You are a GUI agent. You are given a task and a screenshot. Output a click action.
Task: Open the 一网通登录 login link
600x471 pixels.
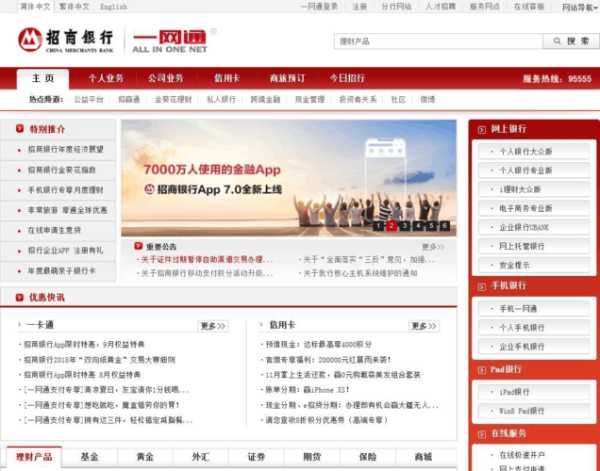click(320, 7)
